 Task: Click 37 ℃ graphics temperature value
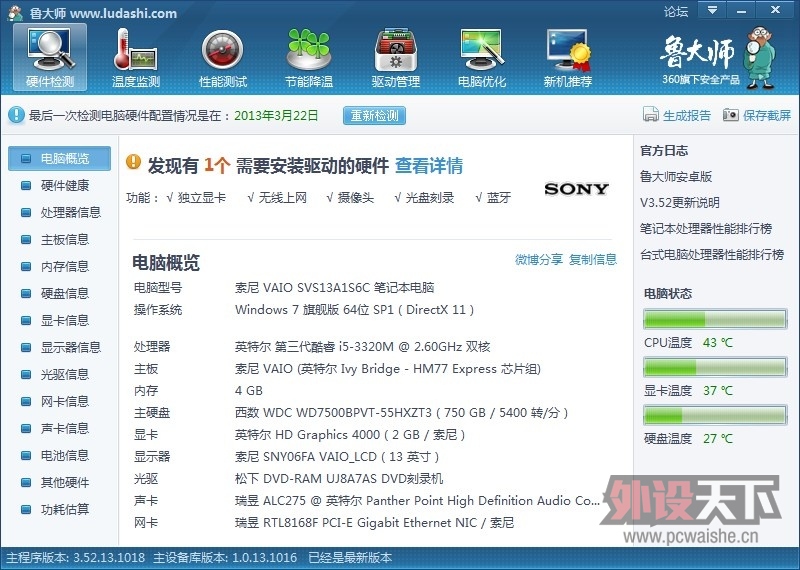point(717,390)
